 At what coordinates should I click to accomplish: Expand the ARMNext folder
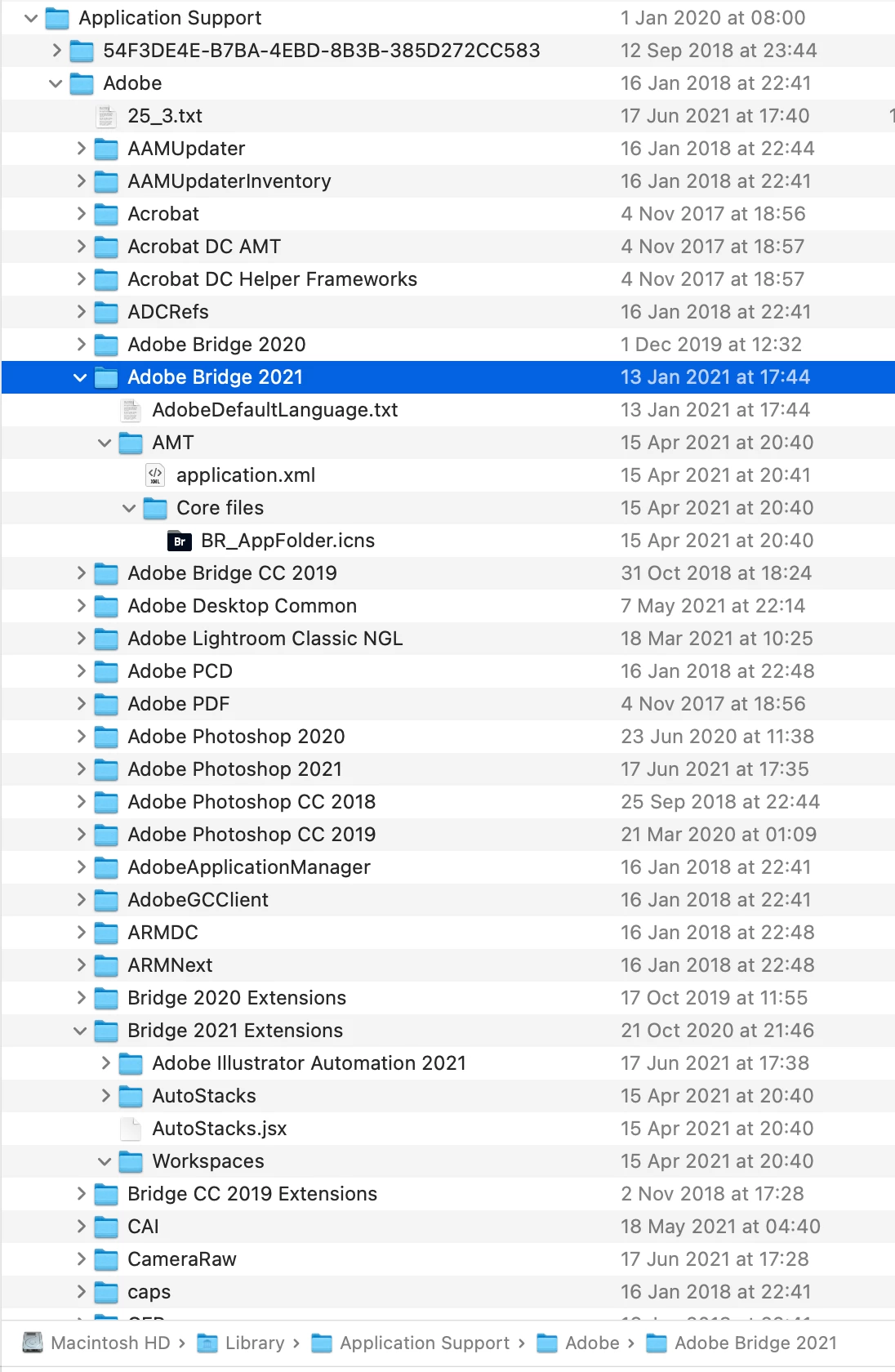click(x=81, y=965)
